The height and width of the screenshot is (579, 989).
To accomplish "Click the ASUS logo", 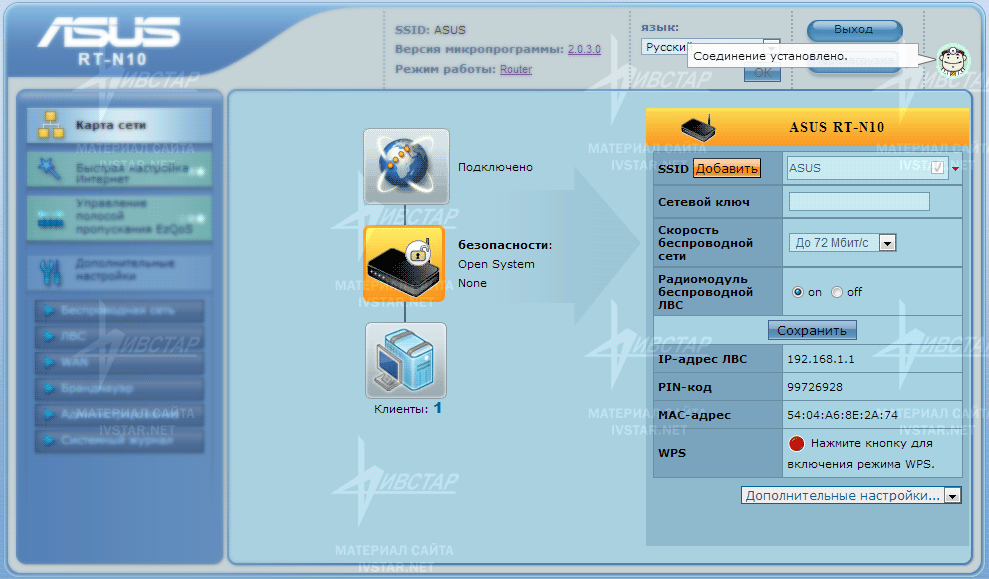I will click(108, 32).
